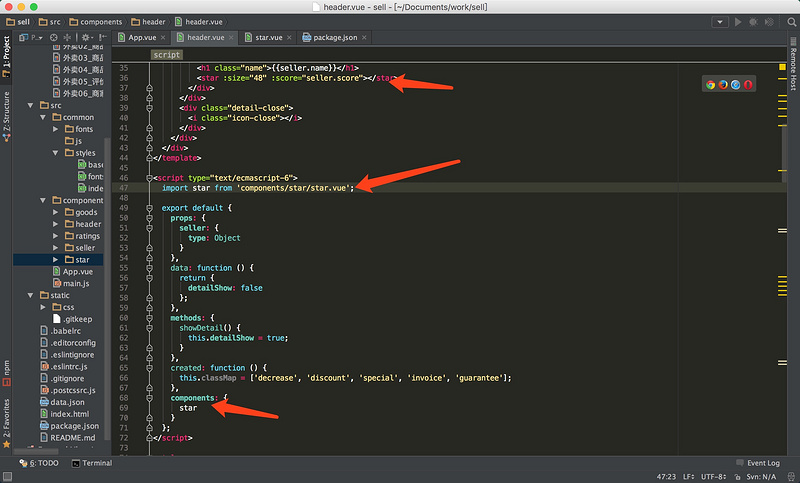
Task: Toggle fold at script tag line 46
Action: 149,178
